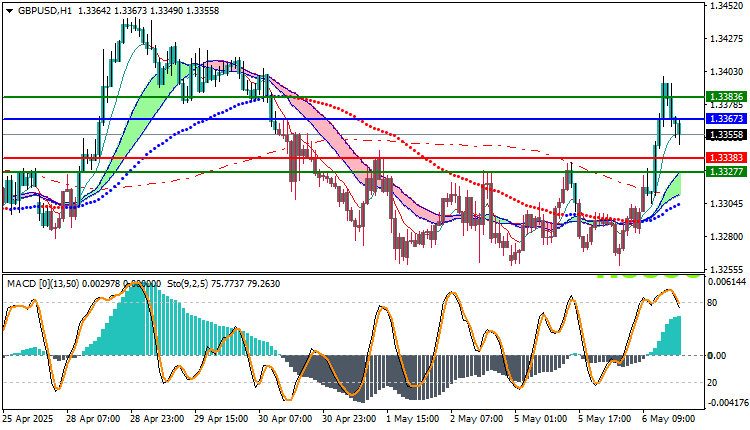Screen dimensions: 750x430
Task: Click the 1.32800 price scale value
Action: [727, 236]
